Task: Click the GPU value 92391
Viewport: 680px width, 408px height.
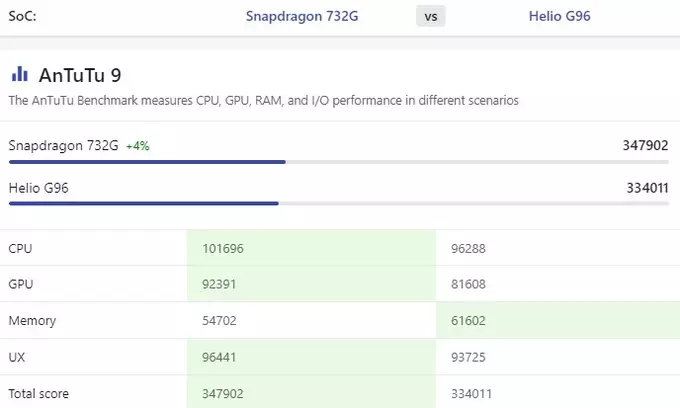Action: pyautogui.click(x=219, y=284)
